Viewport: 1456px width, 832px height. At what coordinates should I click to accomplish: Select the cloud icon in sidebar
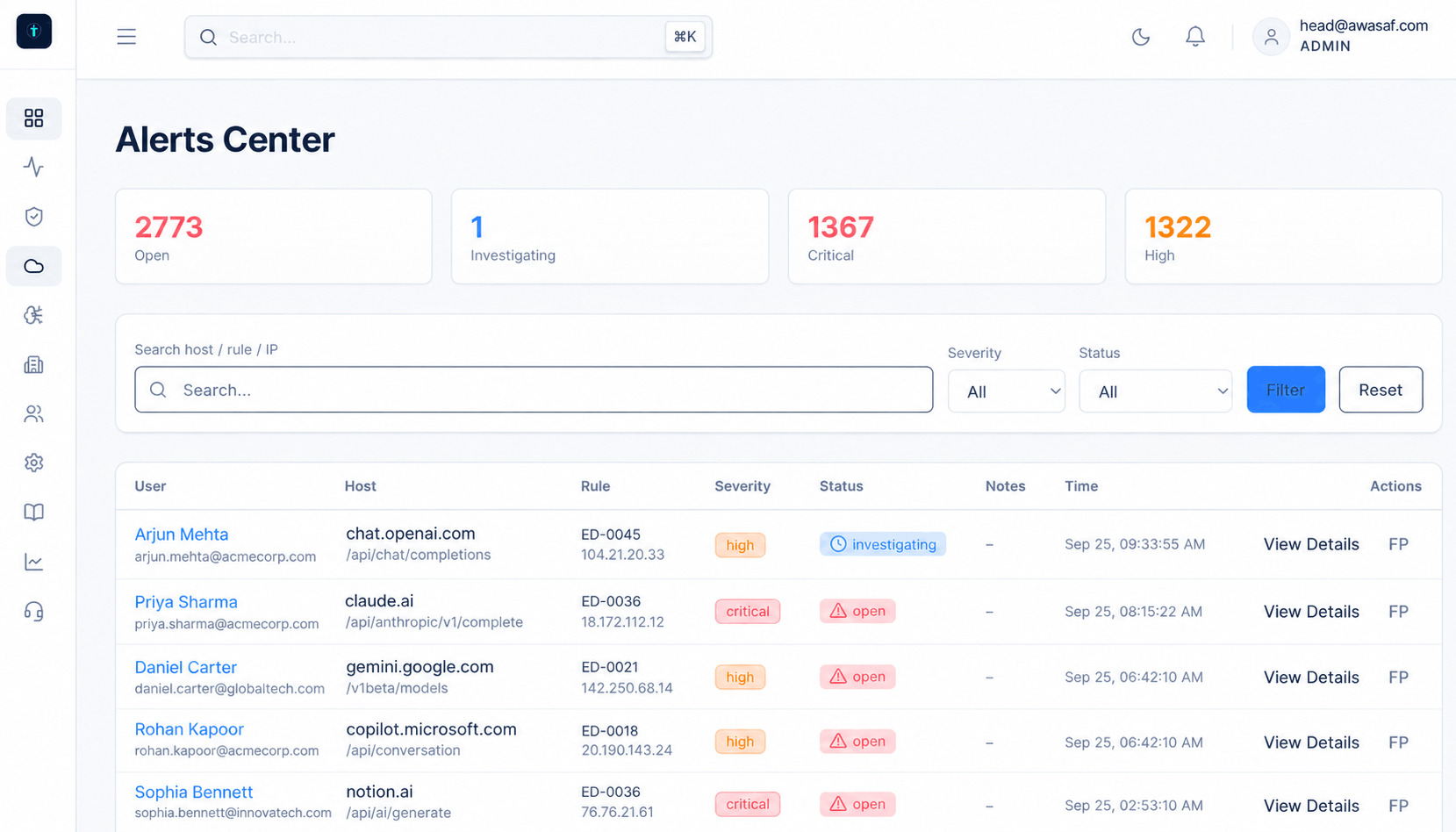(34, 266)
